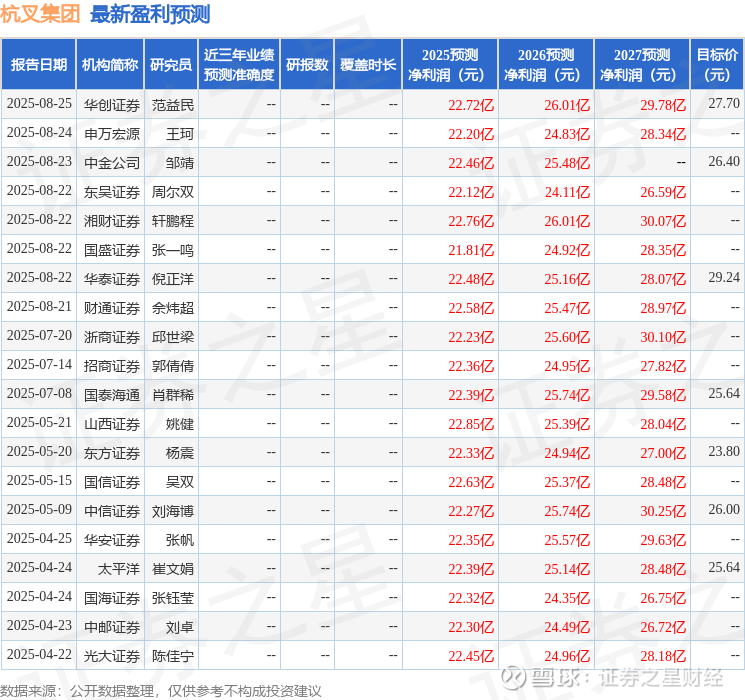Click 湘财证券 institution cell
Viewport: 745px width, 700px height.
coord(112,221)
